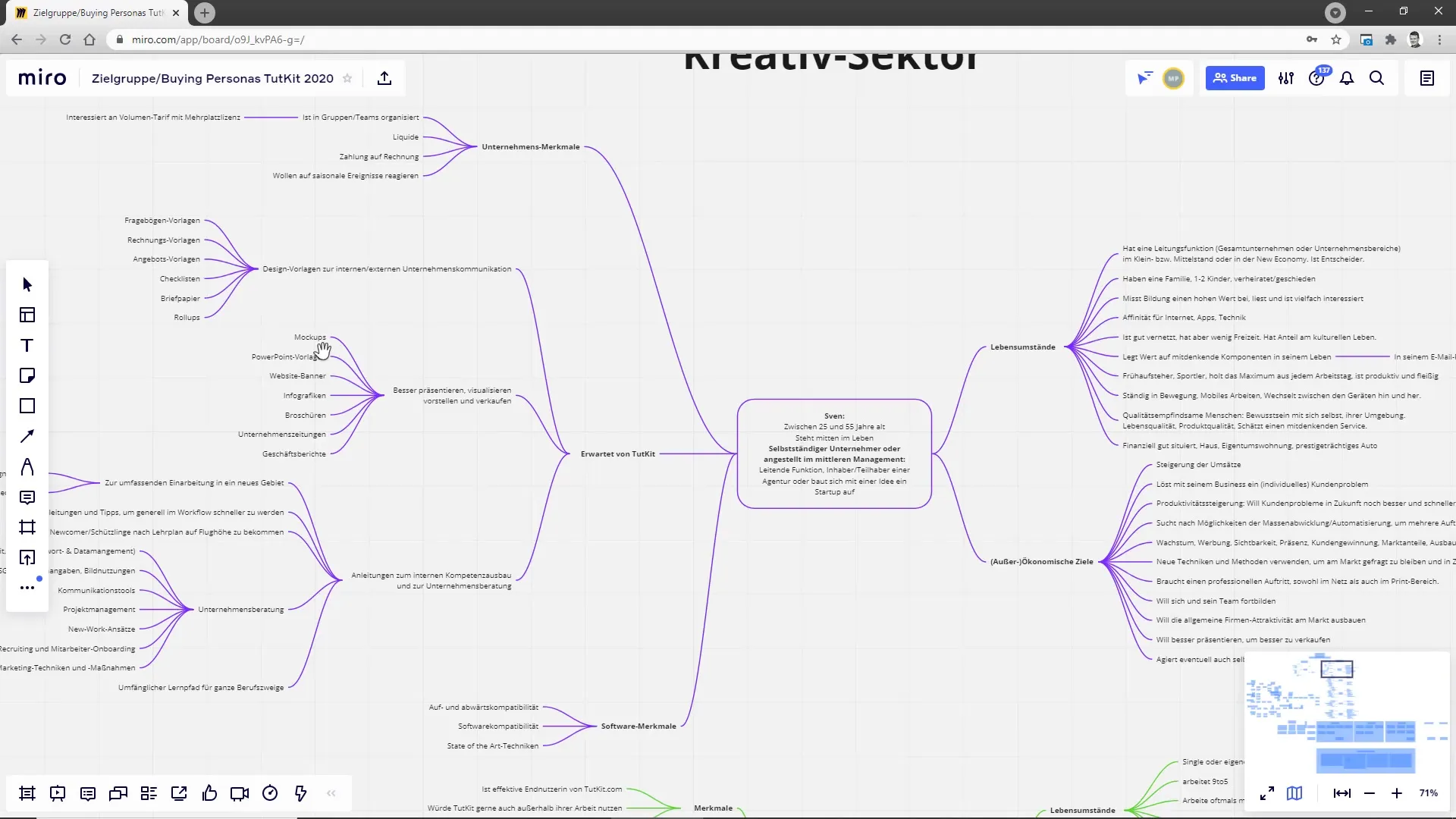Viewport: 1456px width, 819px height.
Task: Reload the browser page
Action: [x=65, y=39]
